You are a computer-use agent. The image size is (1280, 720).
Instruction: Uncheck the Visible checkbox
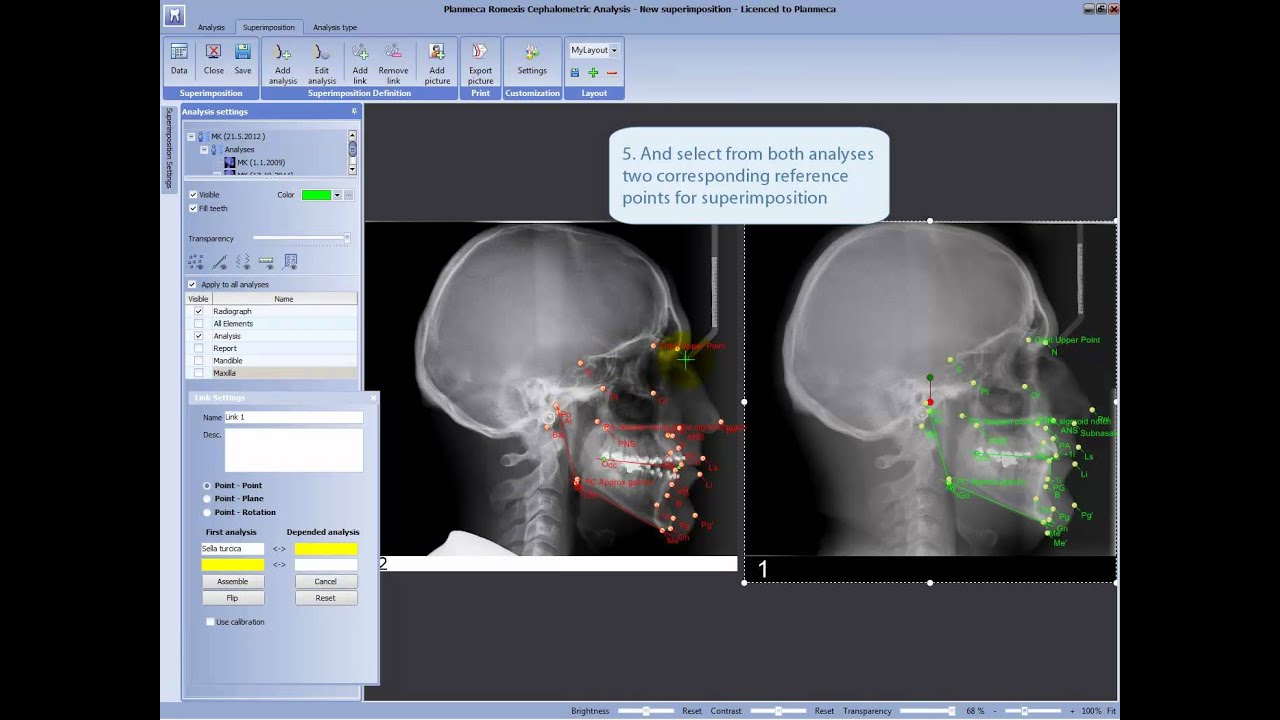pyautogui.click(x=193, y=195)
